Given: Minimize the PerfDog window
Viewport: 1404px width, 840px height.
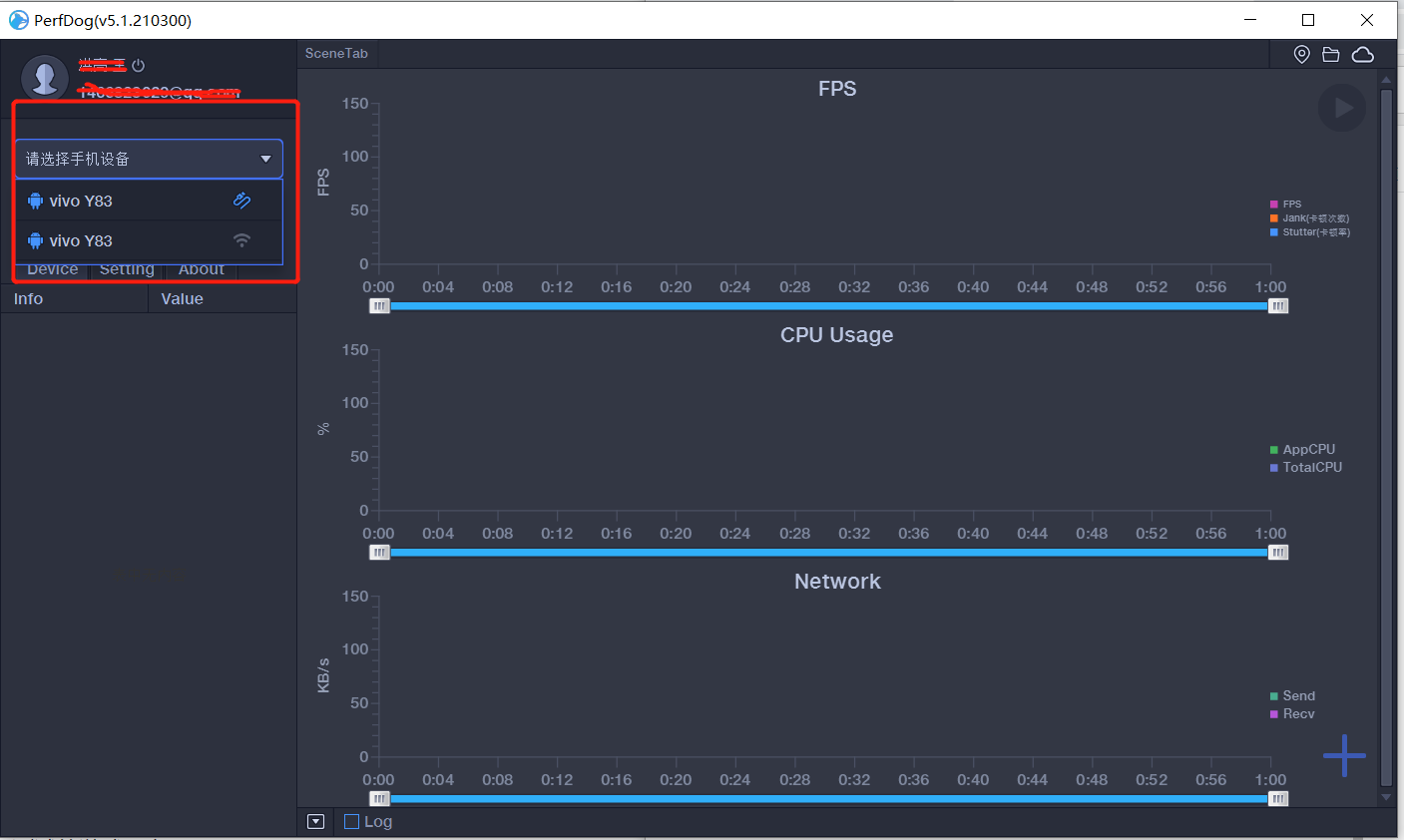Looking at the screenshot, I should pyautogui.click(x=1251, y=20).
